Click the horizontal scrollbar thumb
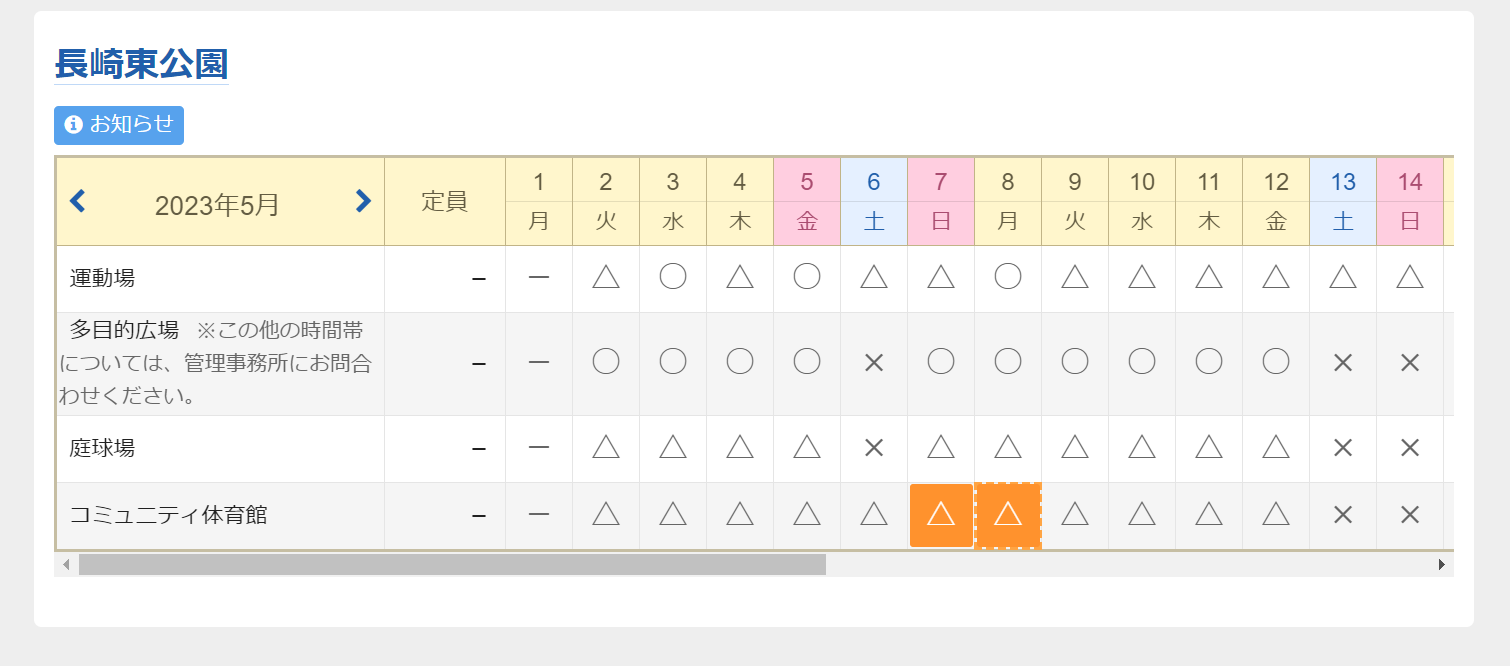This screenshot has height=666, width=1510. point(452,565)
